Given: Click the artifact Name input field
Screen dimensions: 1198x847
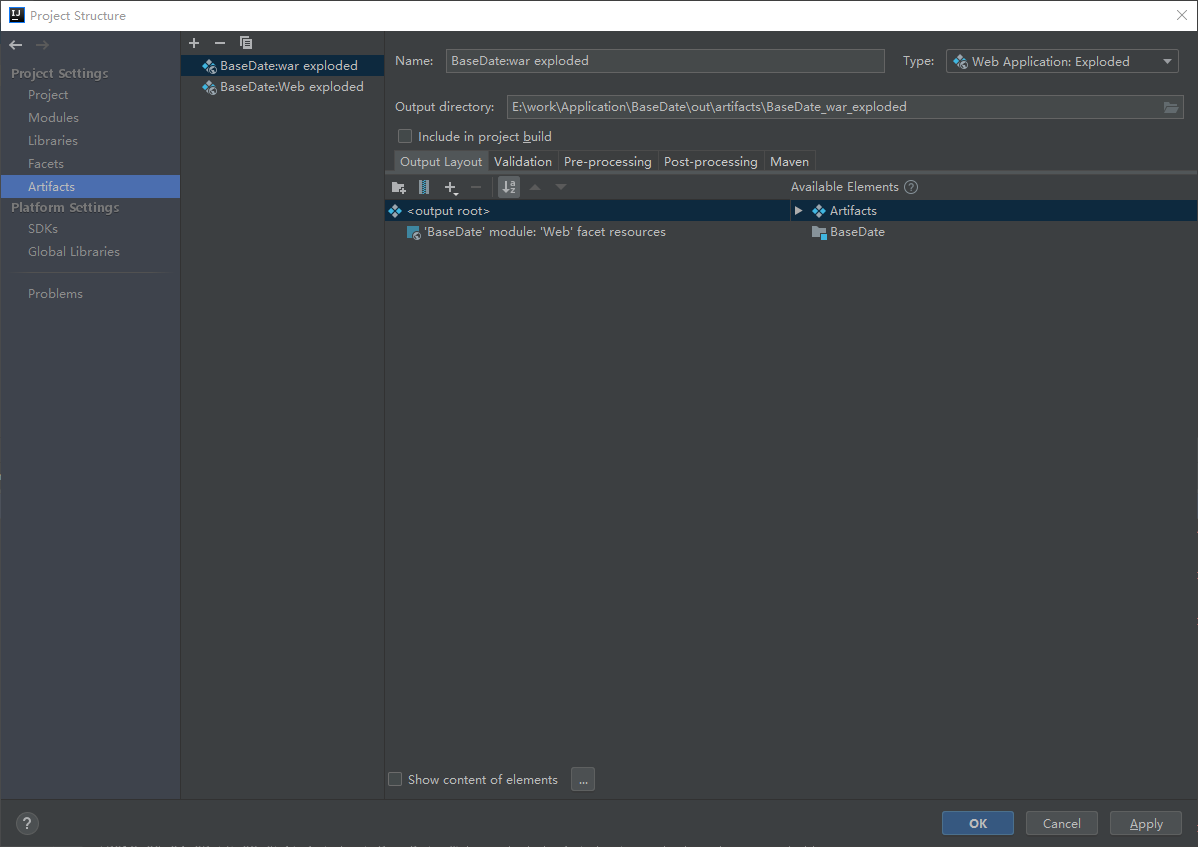Looking at the screenshot, I should coord(665,61).
